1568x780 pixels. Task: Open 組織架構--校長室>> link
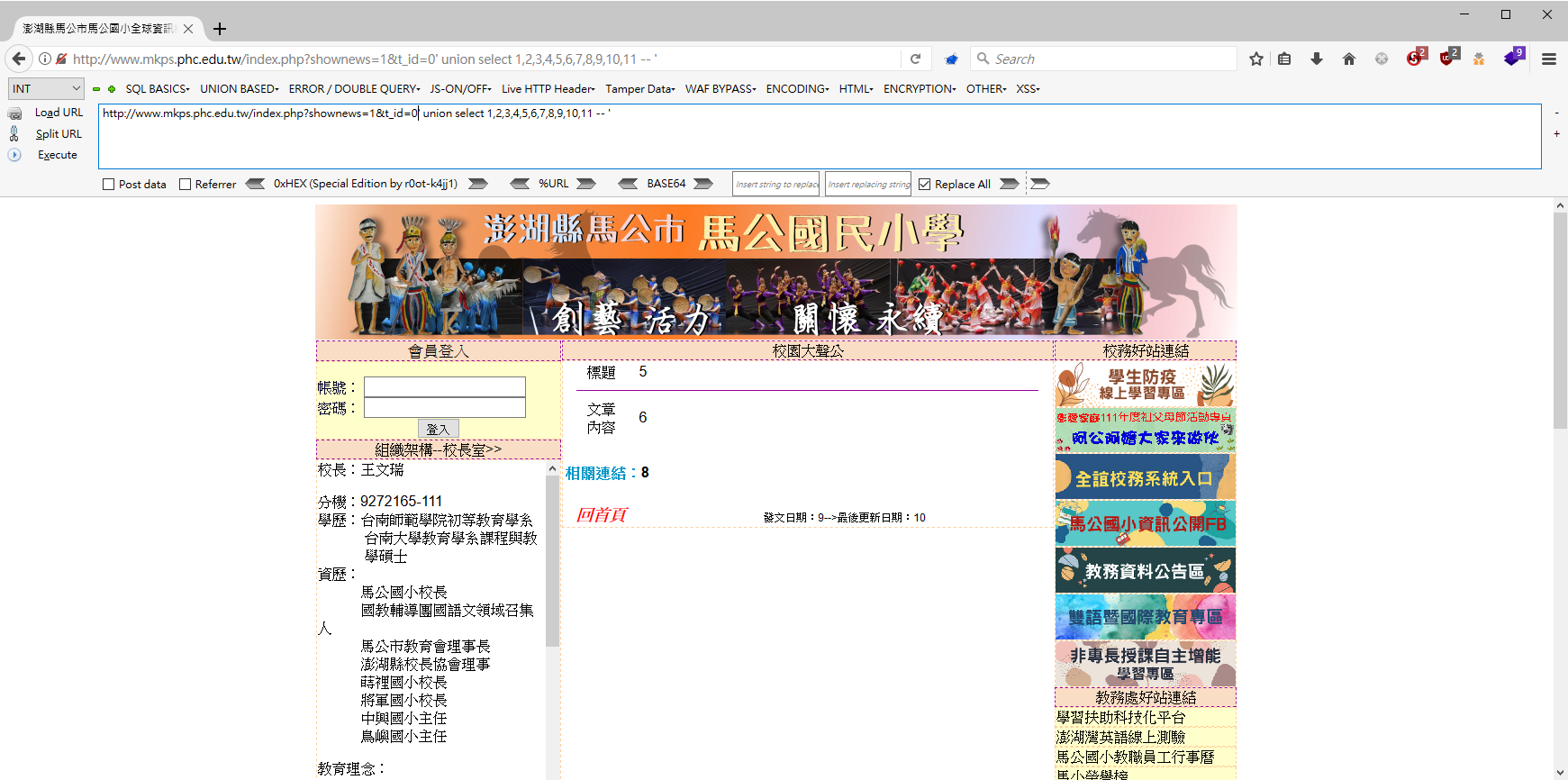[x=439, y=449]
